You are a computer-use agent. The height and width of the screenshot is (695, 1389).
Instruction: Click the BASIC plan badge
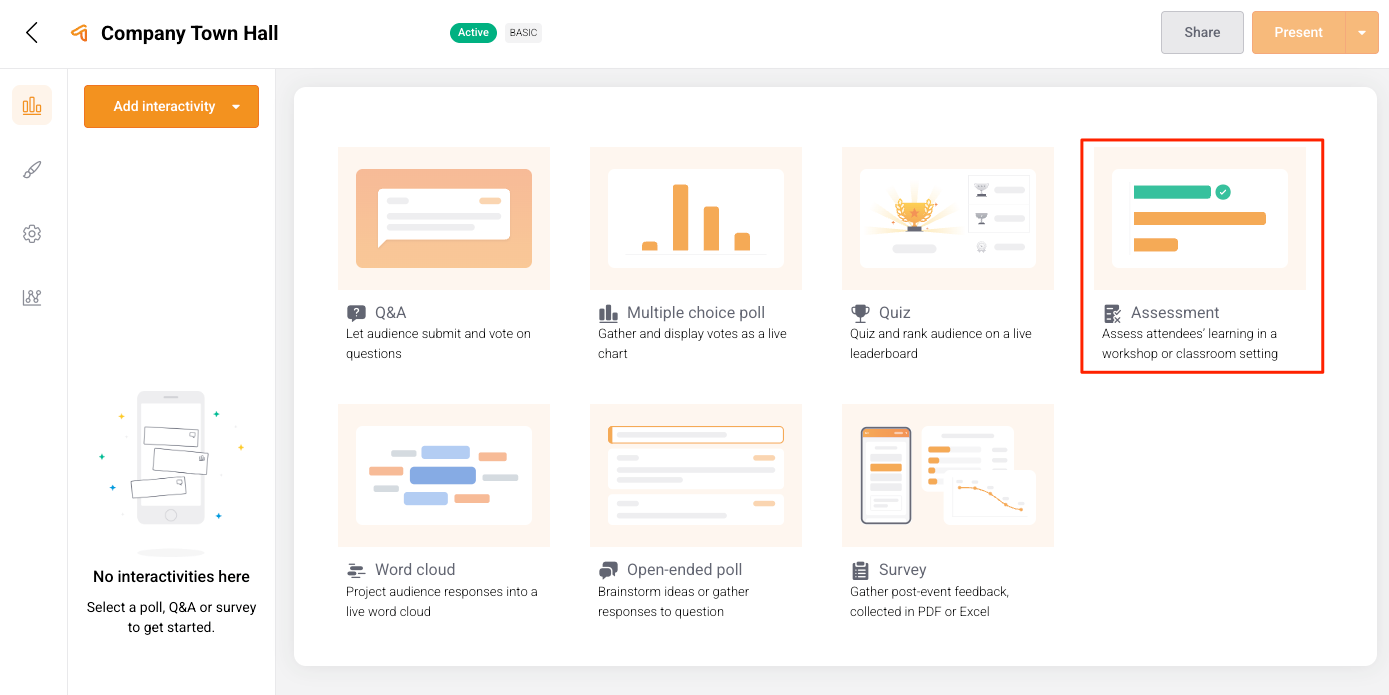pos(523,33)
